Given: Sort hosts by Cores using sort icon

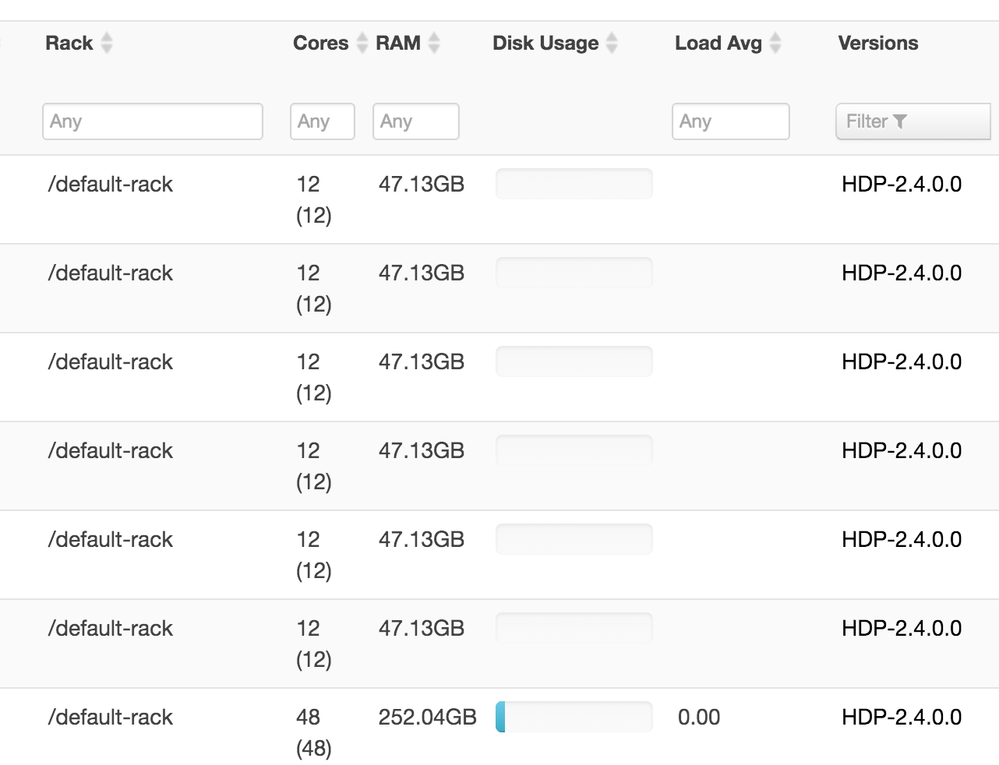Looking at the screenshot, I should coord(362,44).
